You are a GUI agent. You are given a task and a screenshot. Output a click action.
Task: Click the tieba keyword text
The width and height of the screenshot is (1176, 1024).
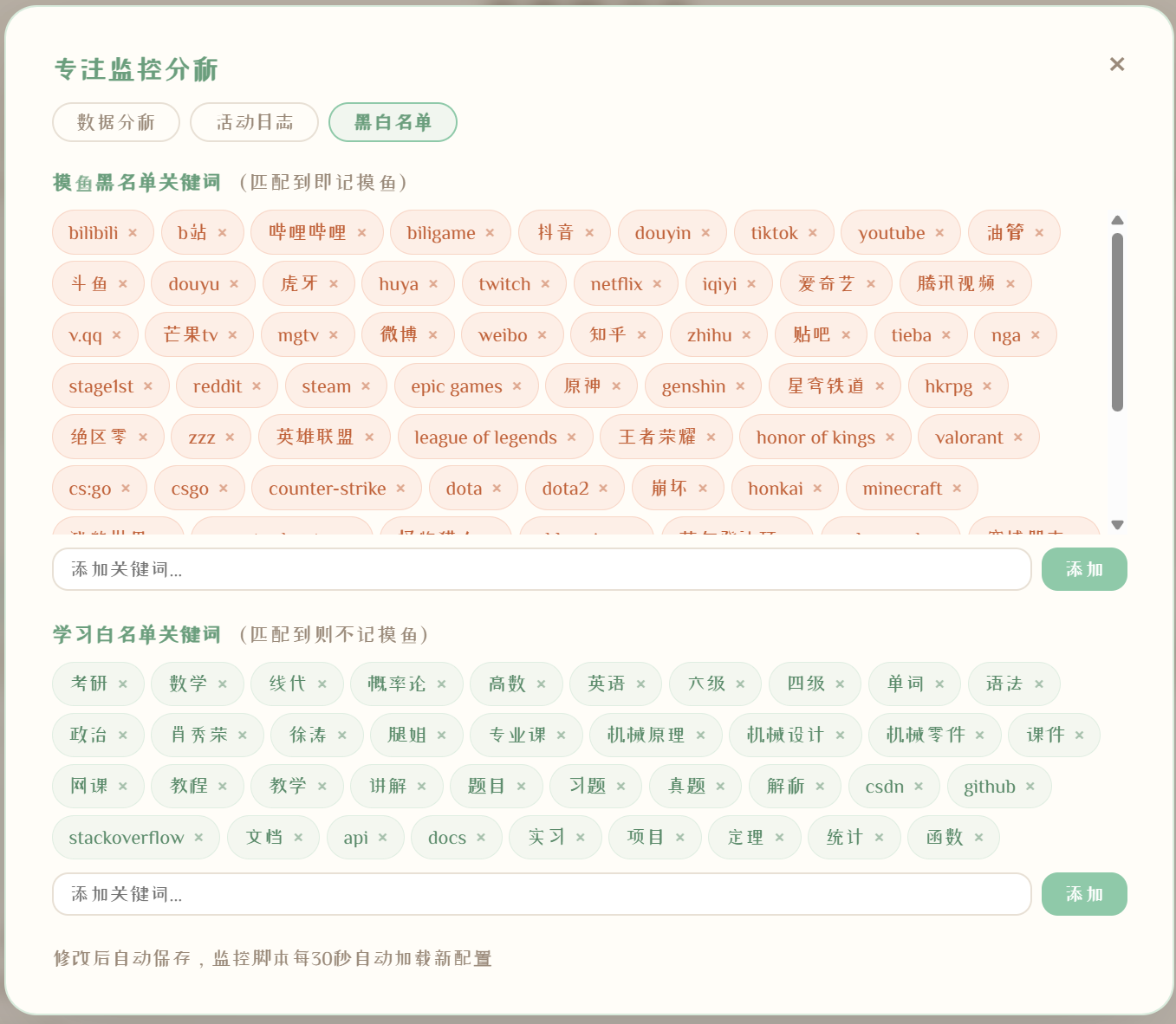[x=912, y=335]
